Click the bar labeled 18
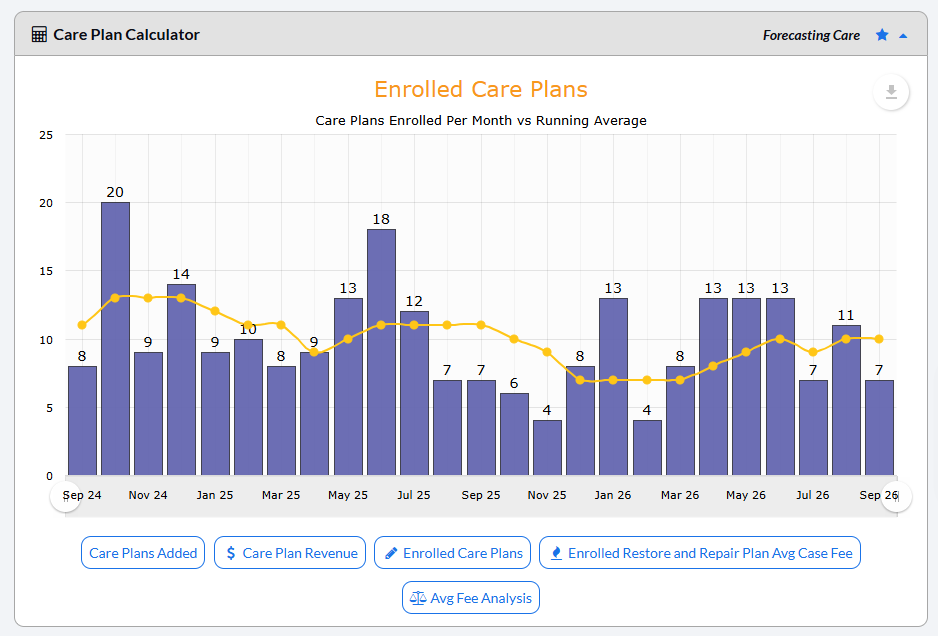This screenshot has height=636, width=938. [381, 352]
